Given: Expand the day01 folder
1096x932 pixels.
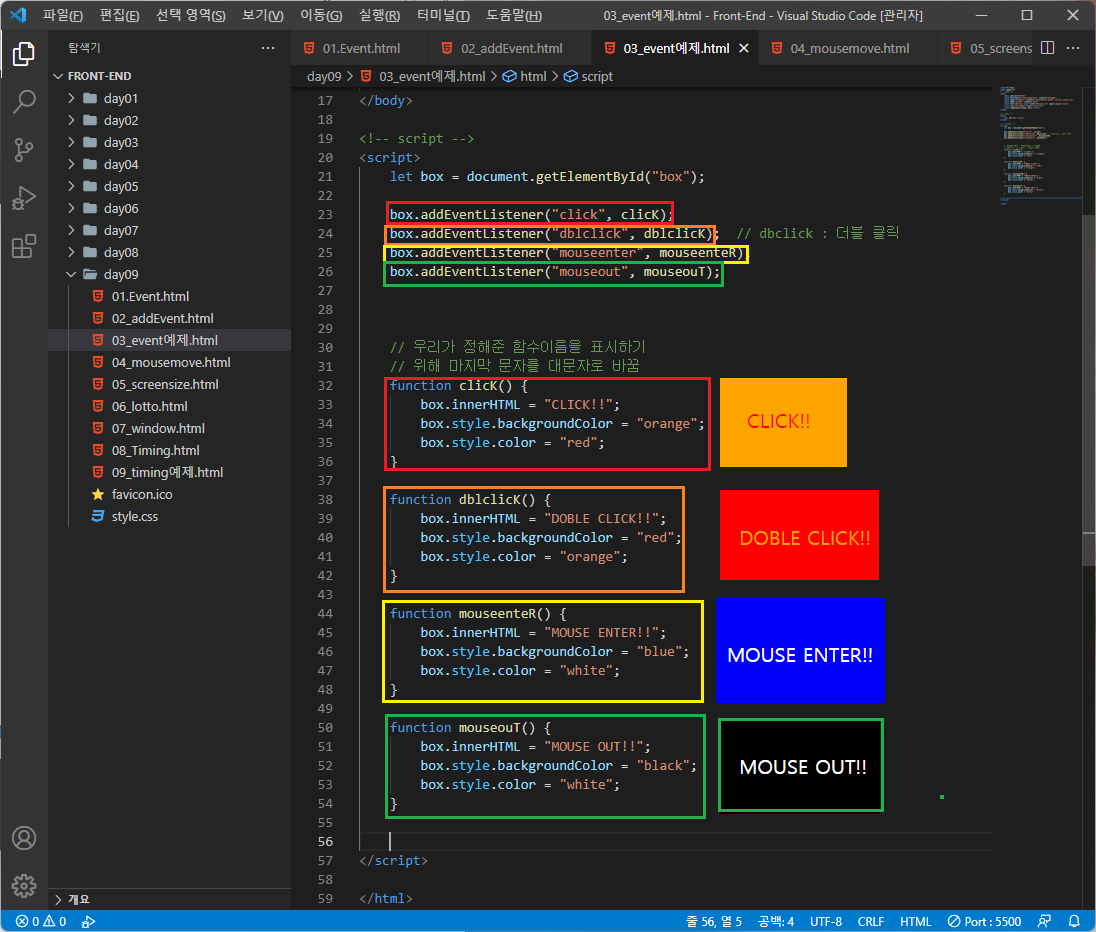Looking at the screenshot, I should coord(71,98).
